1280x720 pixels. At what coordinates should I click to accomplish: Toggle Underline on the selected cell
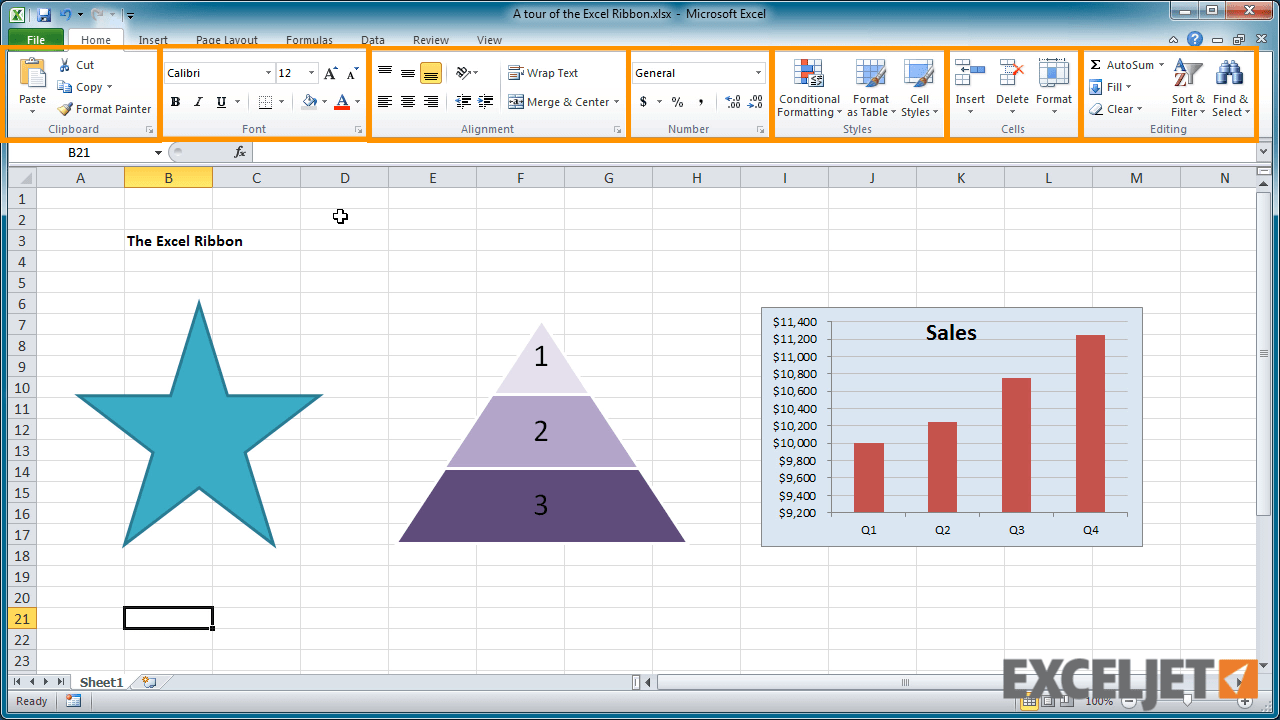point(219,101)
